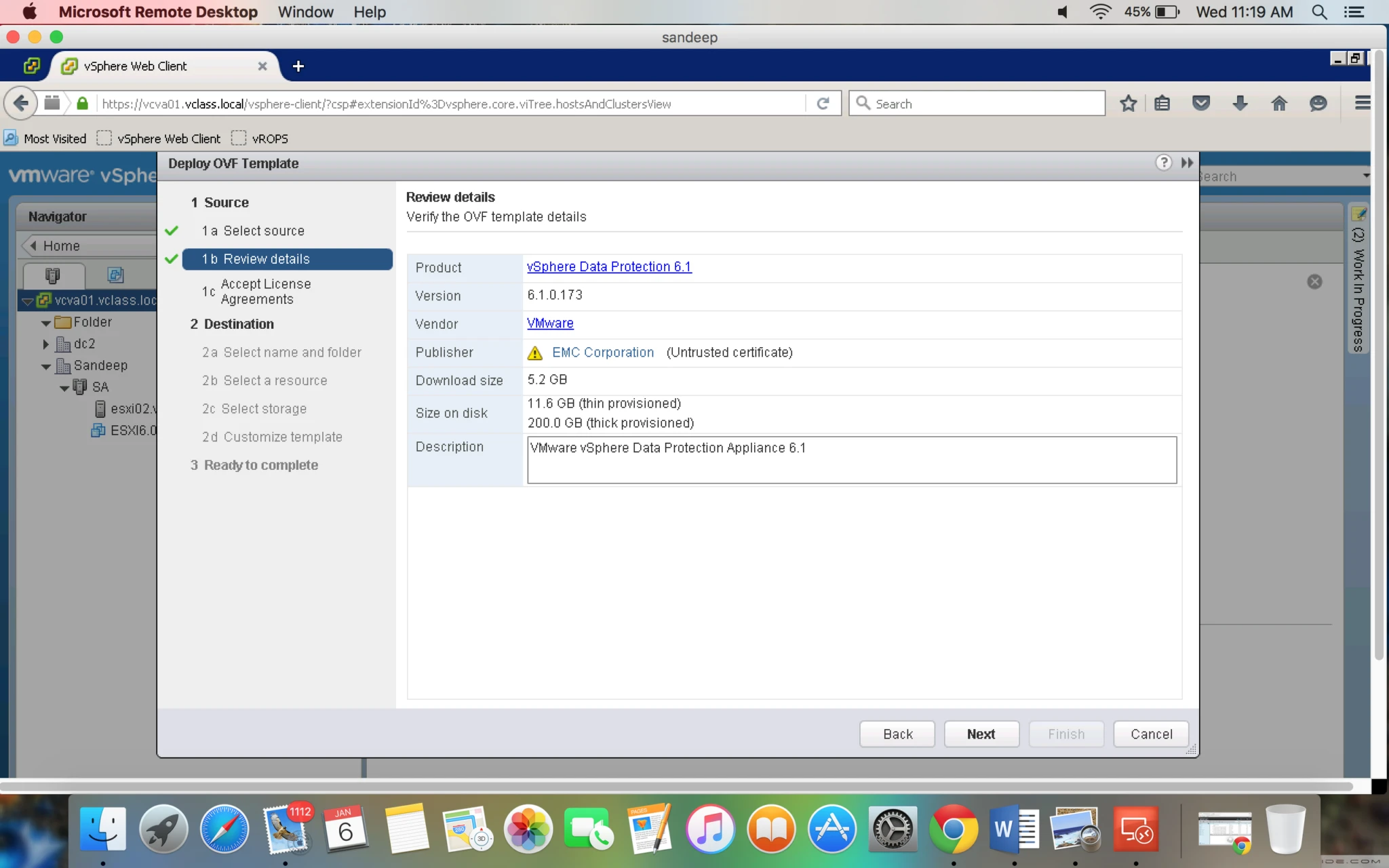Open vSphere Web Client bookmark

coord(159,138)
